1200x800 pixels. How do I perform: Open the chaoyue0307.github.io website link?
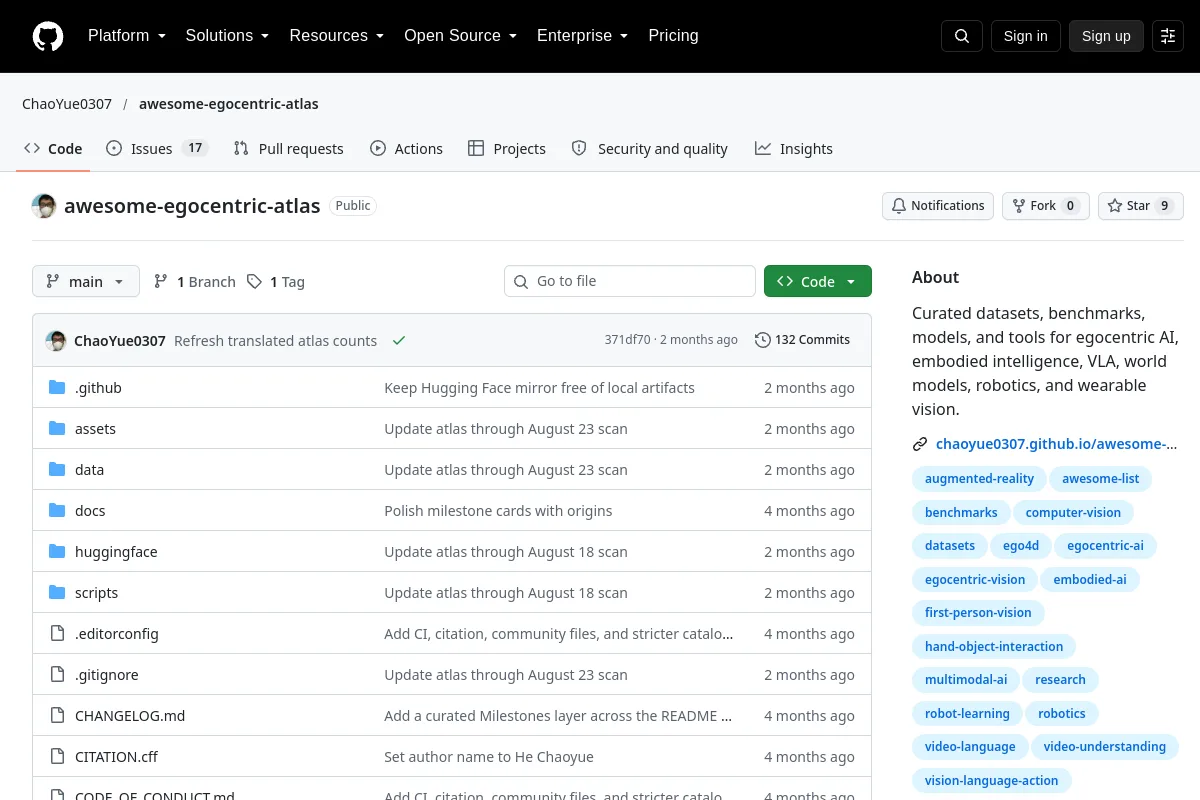[1057, 445]
